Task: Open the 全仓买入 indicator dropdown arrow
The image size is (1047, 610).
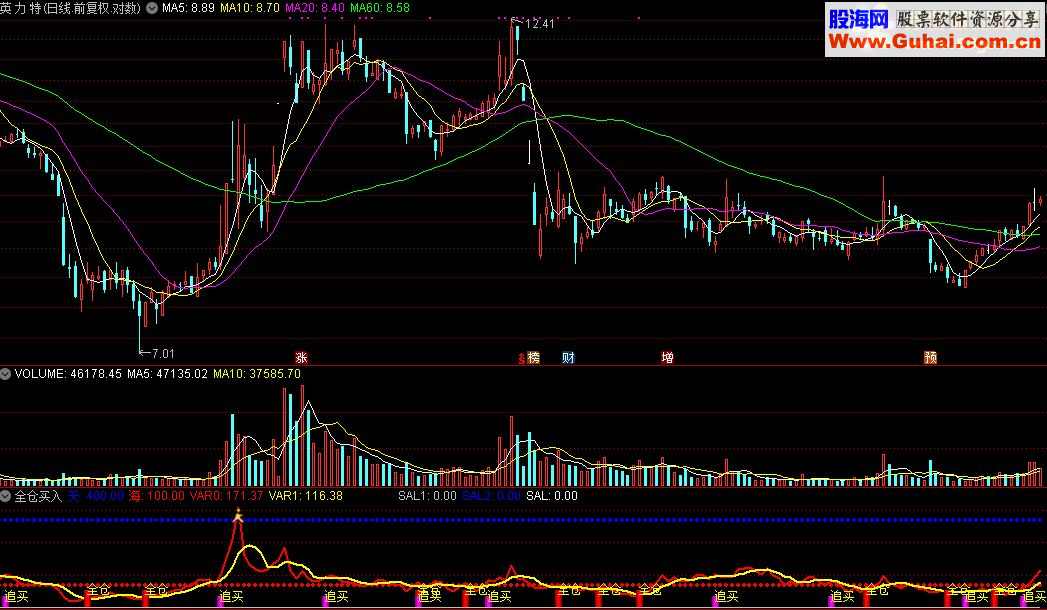Action: 5,496
